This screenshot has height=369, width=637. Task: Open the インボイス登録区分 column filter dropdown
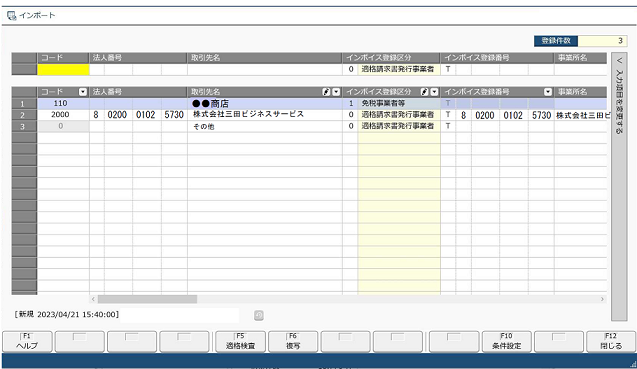434,92
